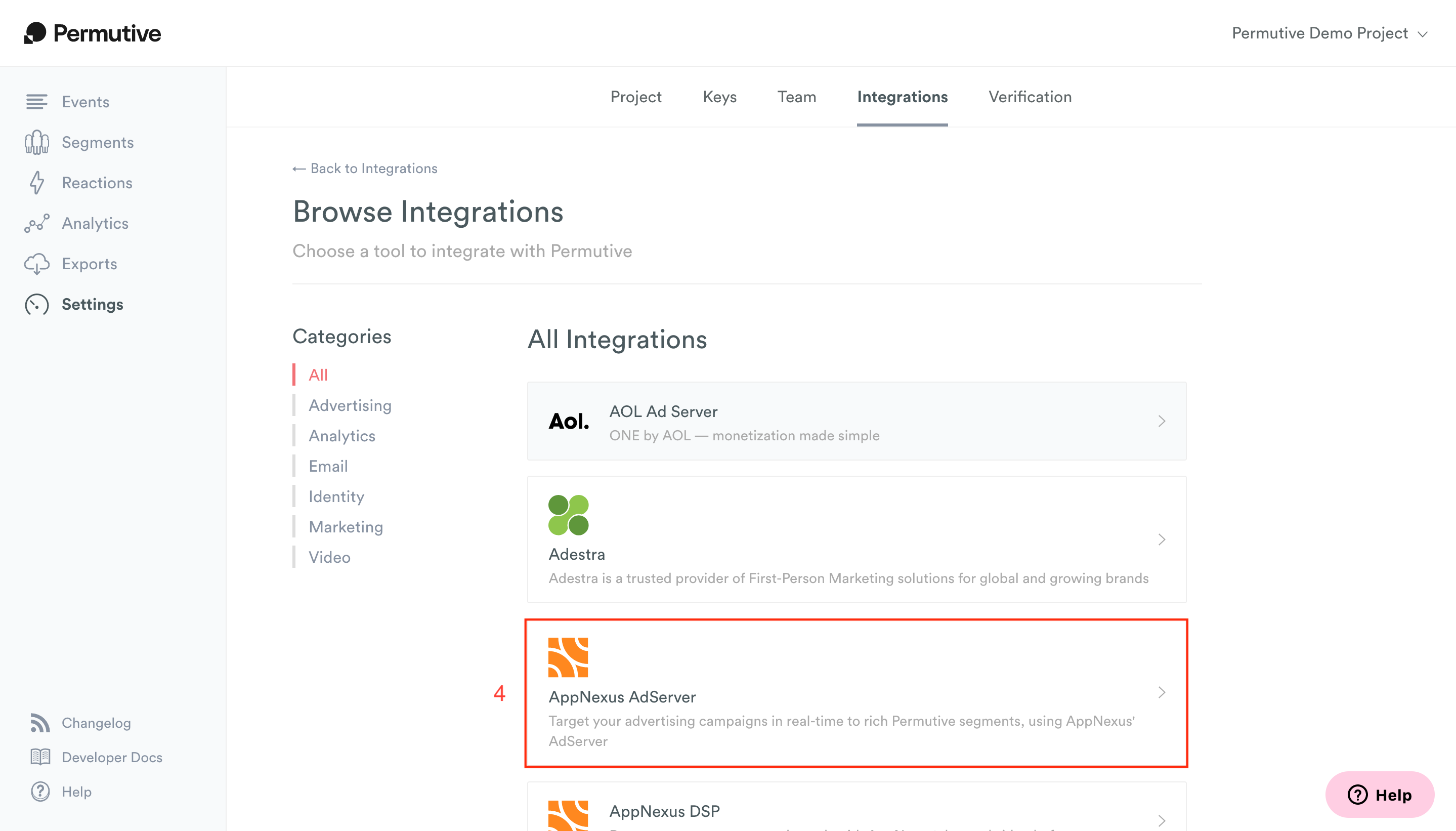Click the Adestra integration name
This screenshot has width=1456, height=831.
click(x=576, y=554)
